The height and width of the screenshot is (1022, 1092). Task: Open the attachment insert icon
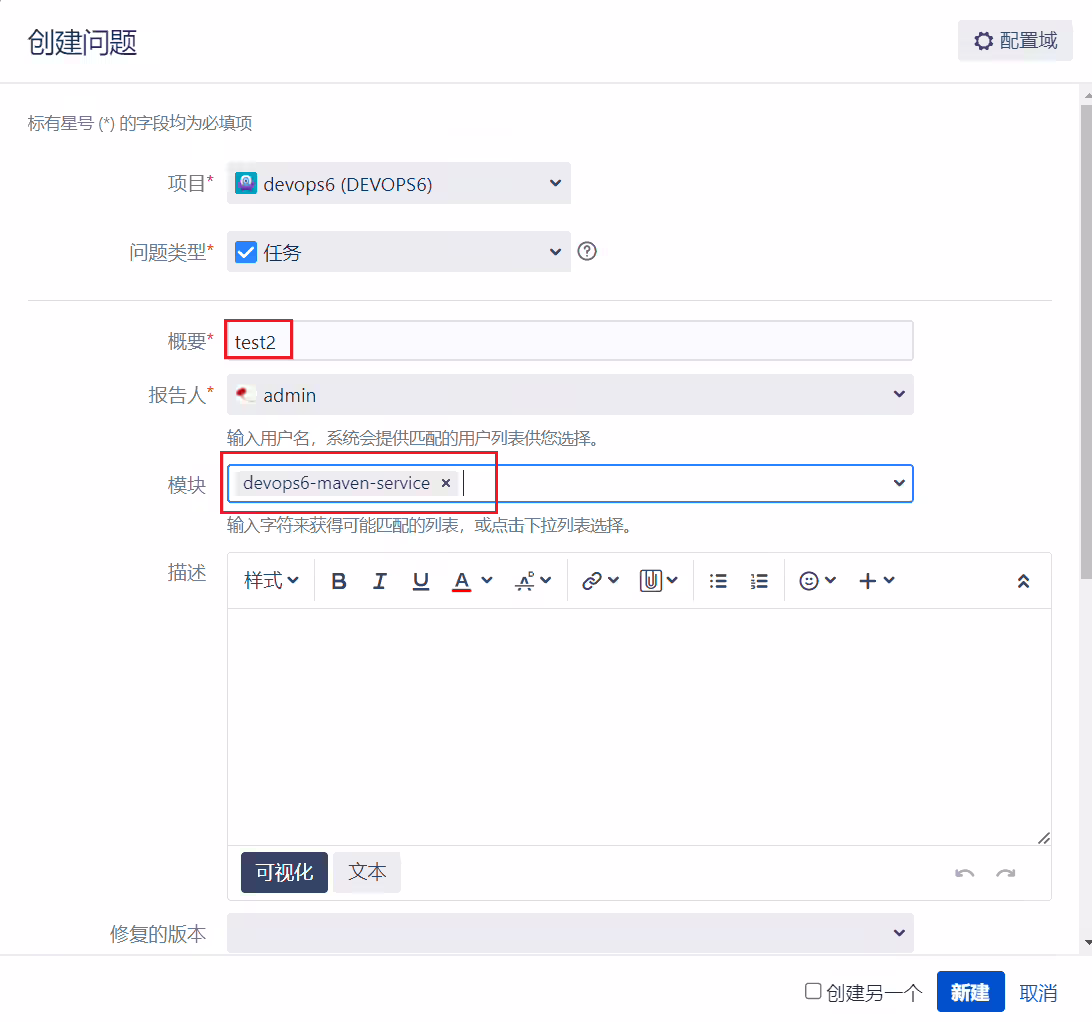coord(650,581)
